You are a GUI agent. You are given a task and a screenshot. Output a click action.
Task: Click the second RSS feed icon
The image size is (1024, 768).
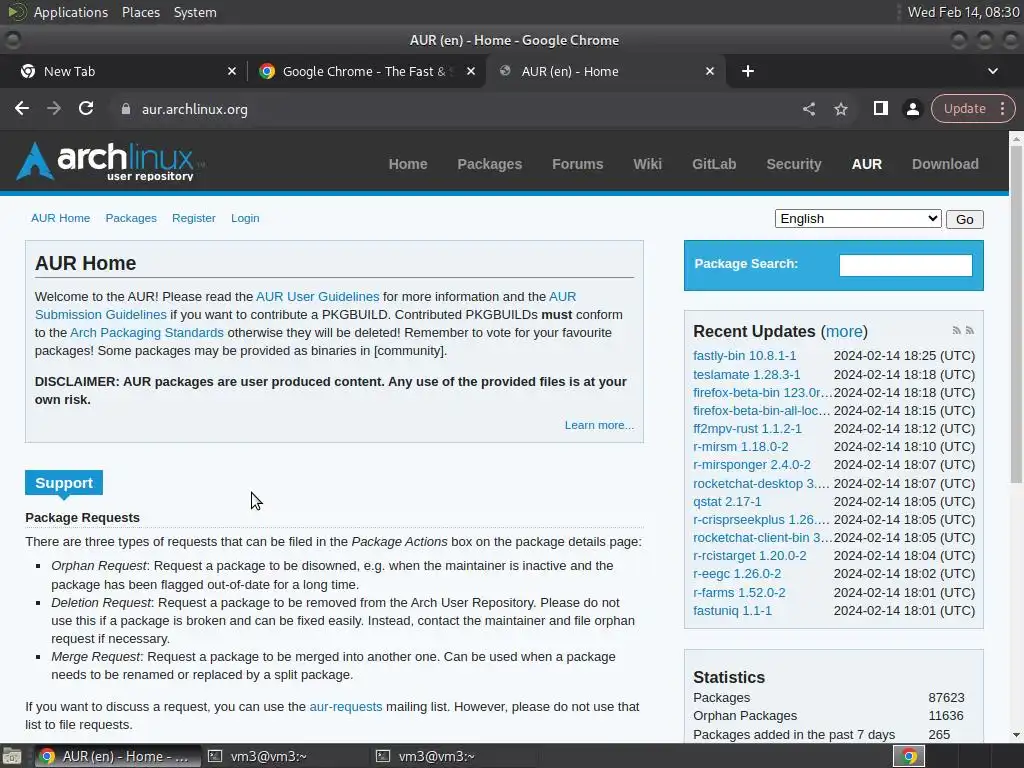pos(970,330)
